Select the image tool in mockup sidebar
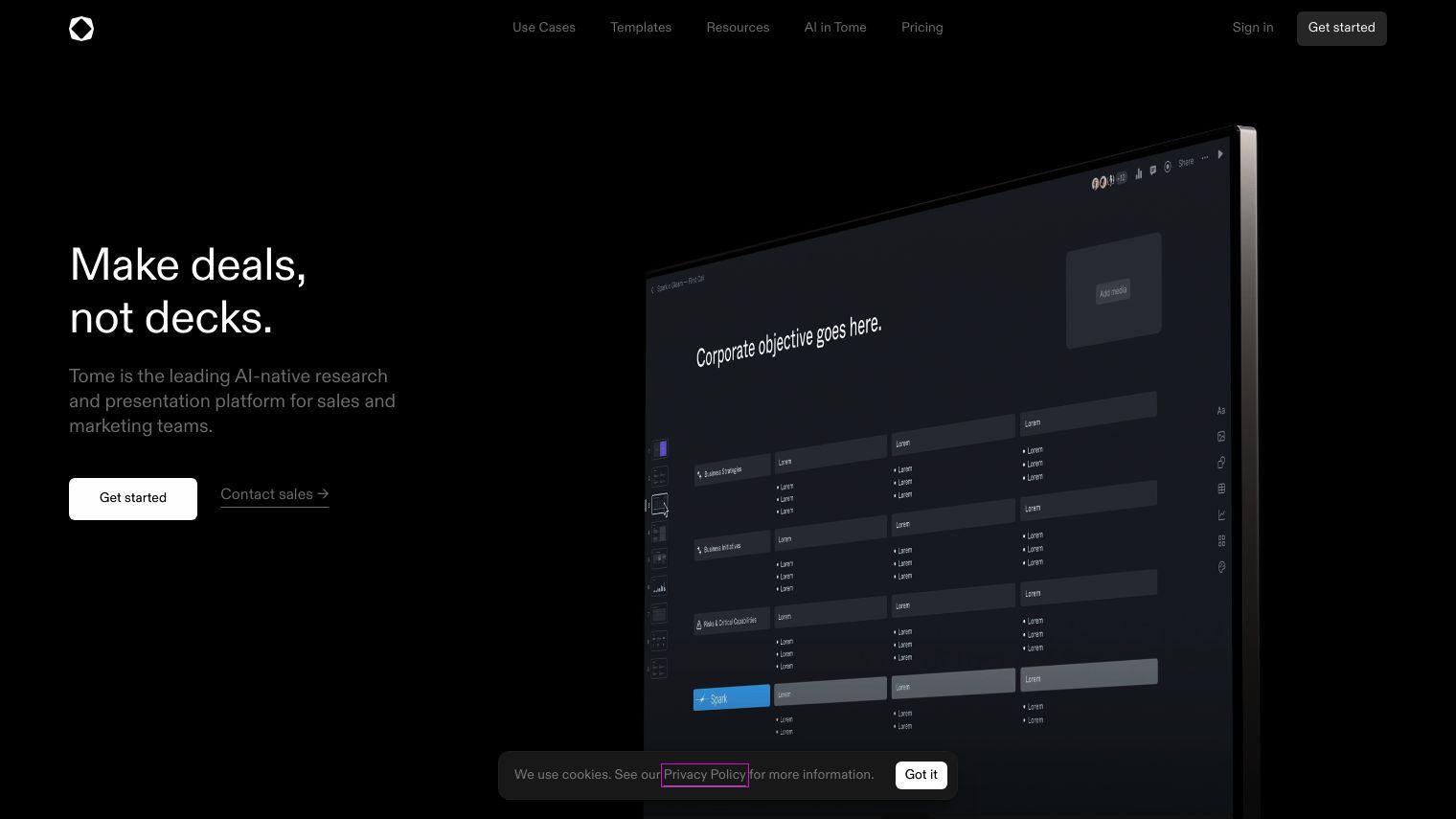Viewport: 1456px width, 819px height. click(1221, 437)
